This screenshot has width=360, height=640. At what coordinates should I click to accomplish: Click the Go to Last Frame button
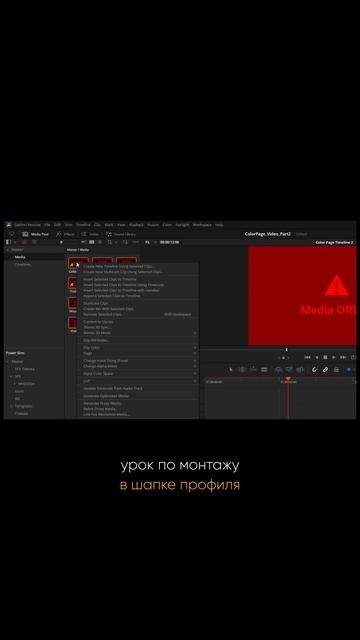pyautogui.click(x=343, y=358)
